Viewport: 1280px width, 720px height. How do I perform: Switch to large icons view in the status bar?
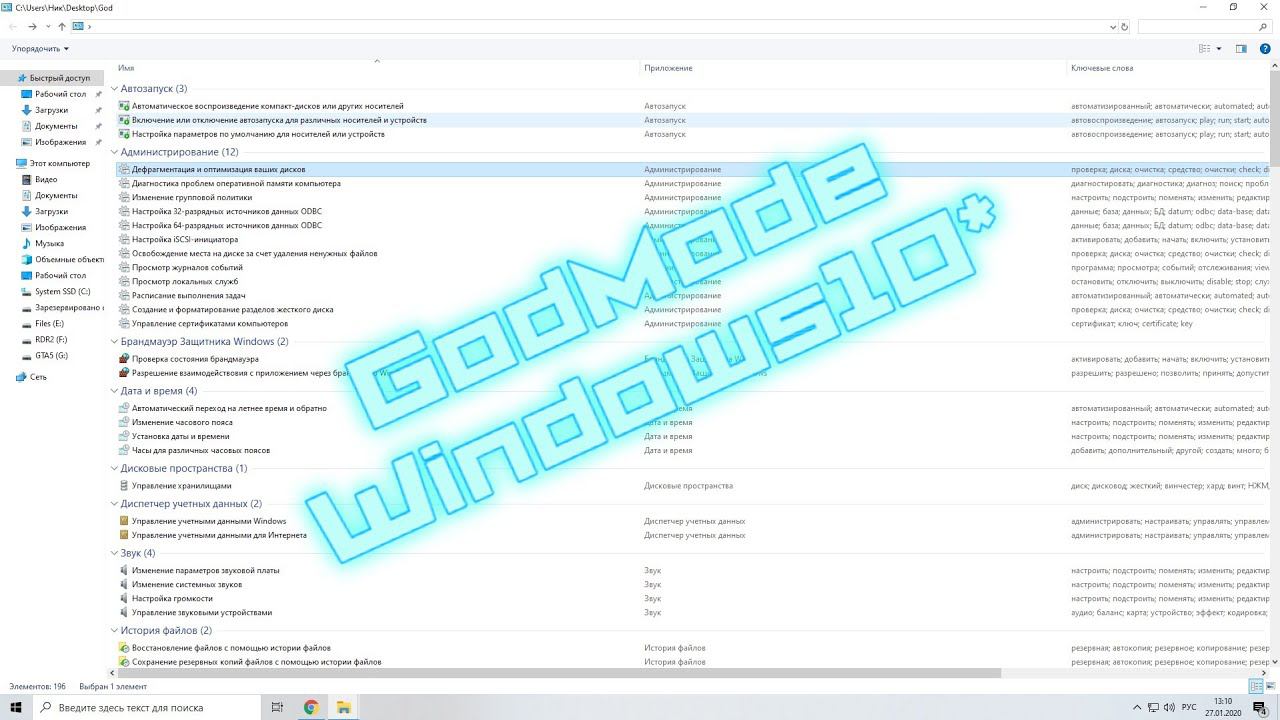click(1270, 686)
